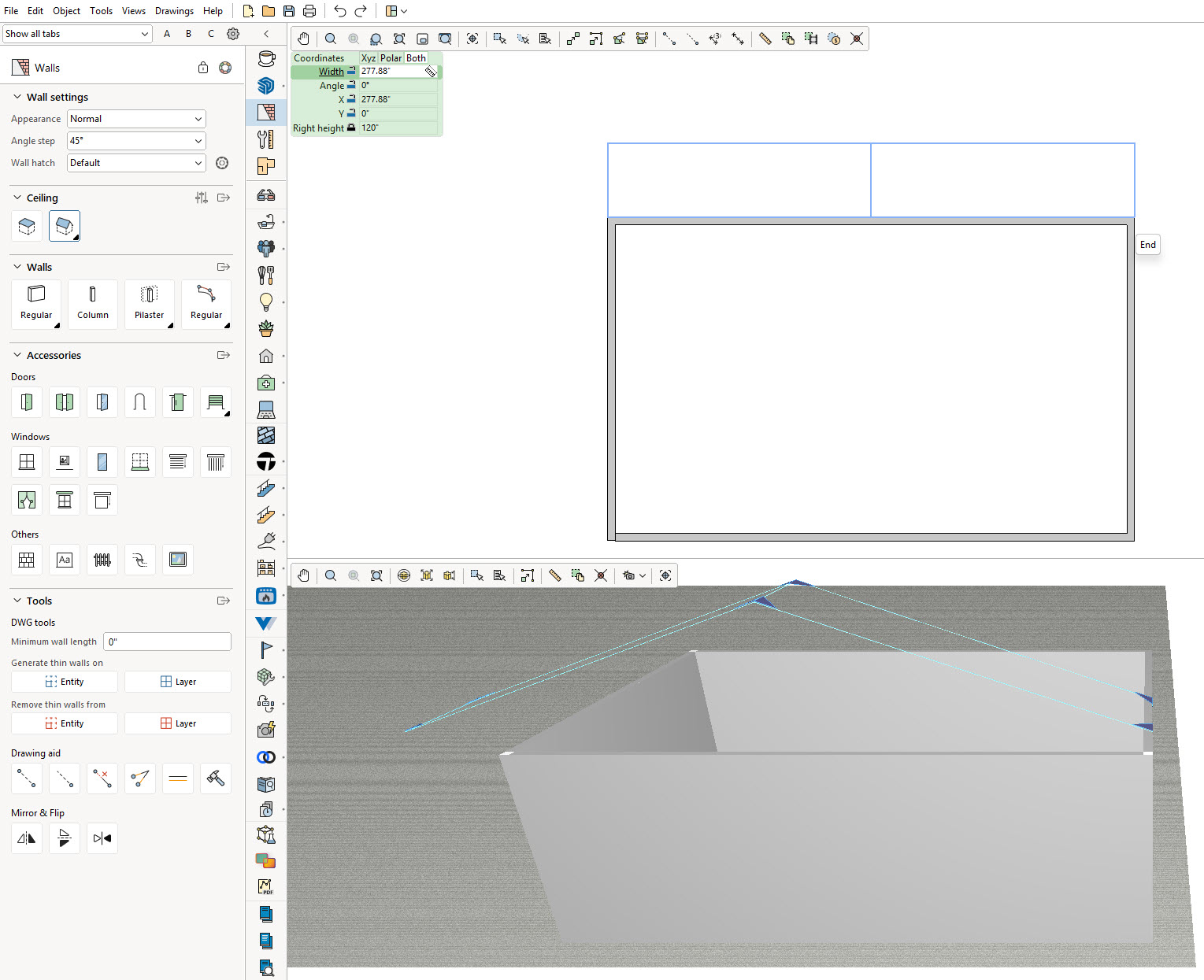Click the Minimum wall length input field
Image resolution: width=1204 pixels, height=980 pixels.
point(167,642)
